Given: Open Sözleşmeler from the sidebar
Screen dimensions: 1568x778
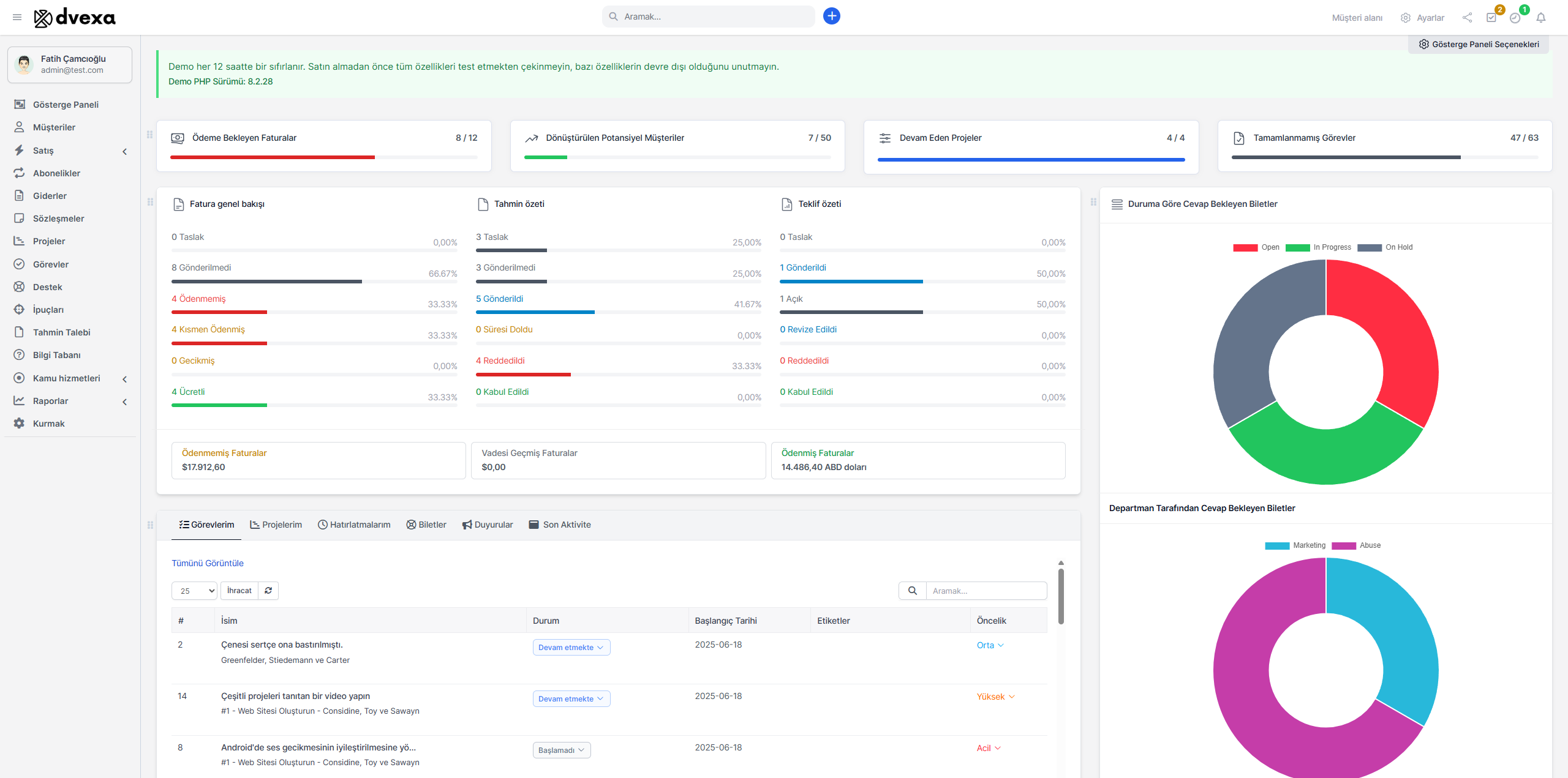Looking at the screenshot, I should (58, 218).
